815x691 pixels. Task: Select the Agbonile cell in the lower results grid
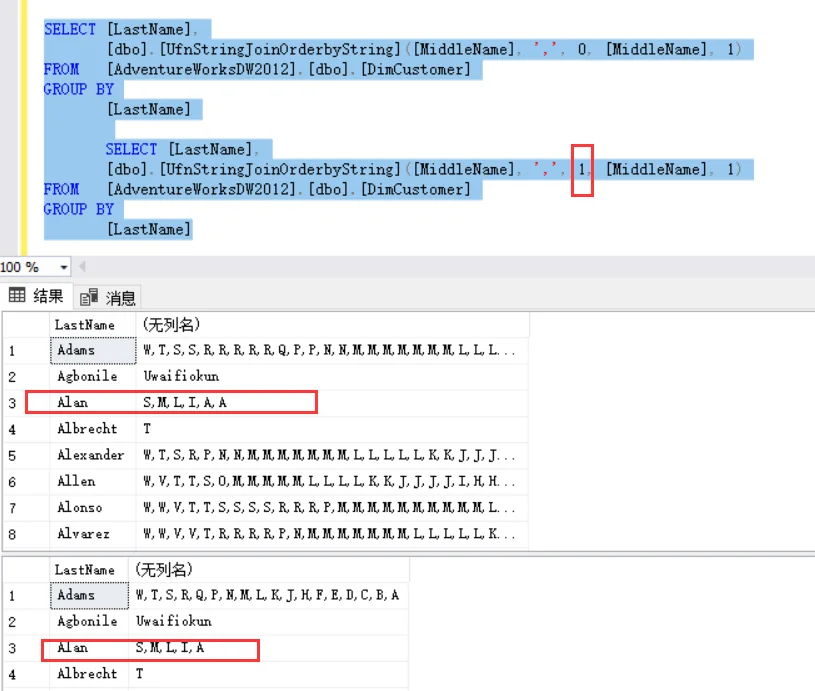point(89,621)
